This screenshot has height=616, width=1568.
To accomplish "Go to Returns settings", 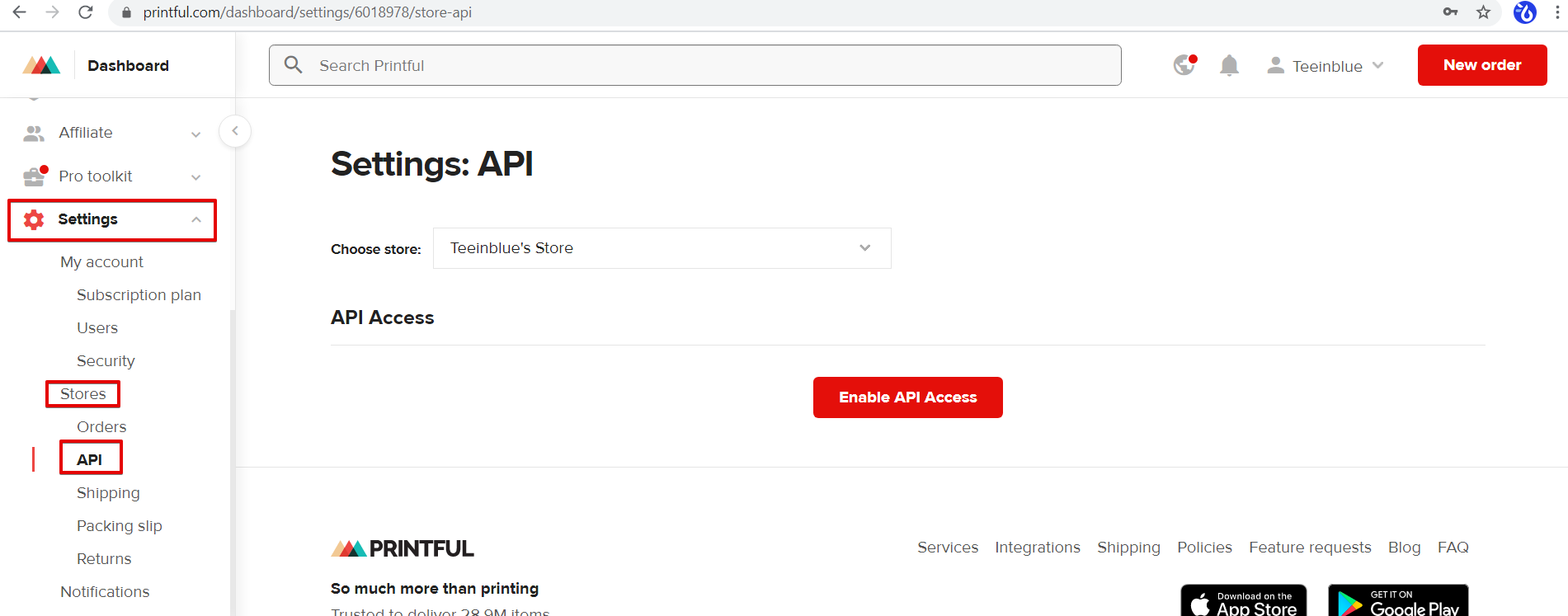I will point(104,559).
